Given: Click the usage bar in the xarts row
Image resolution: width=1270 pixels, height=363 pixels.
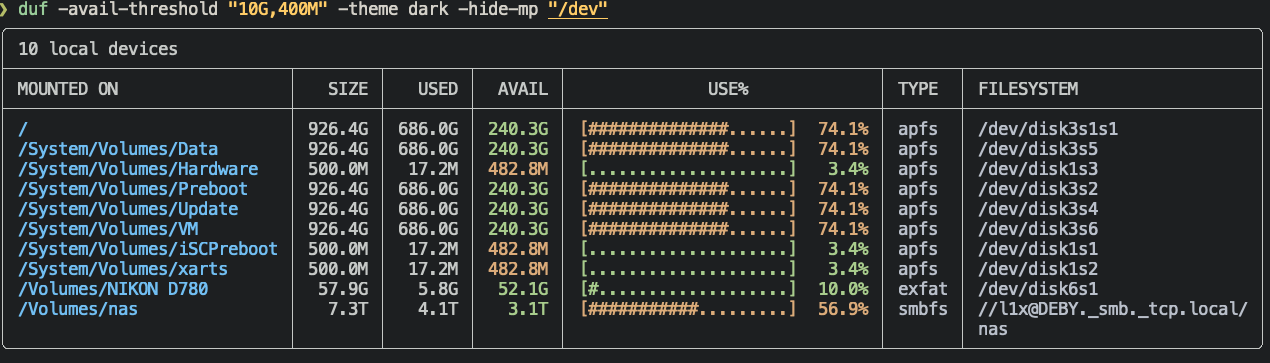Looking at the screenshot, I should pyautogui.click(x=688, y=269).
